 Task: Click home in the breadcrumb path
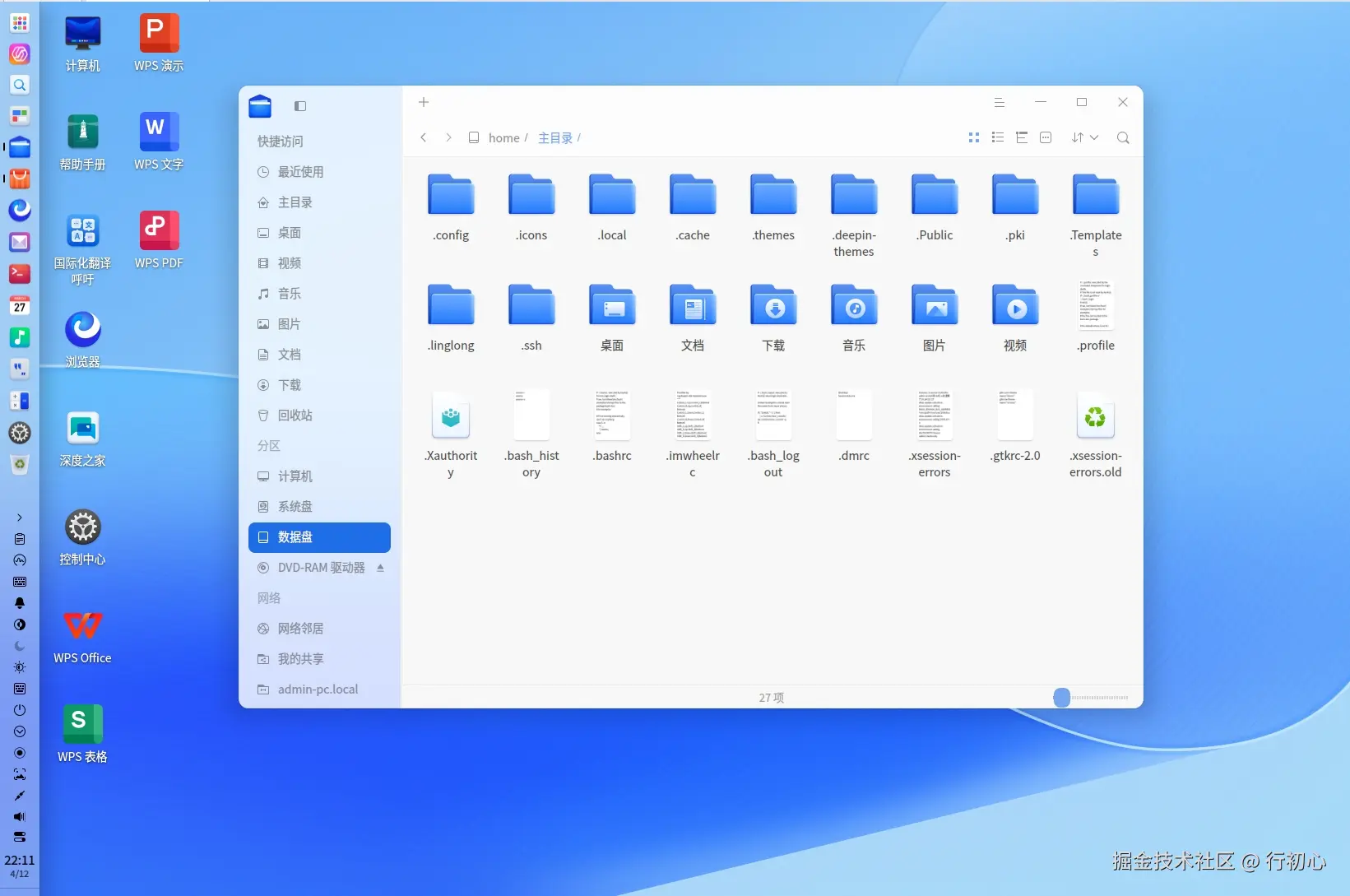click(x=503, y=137)
